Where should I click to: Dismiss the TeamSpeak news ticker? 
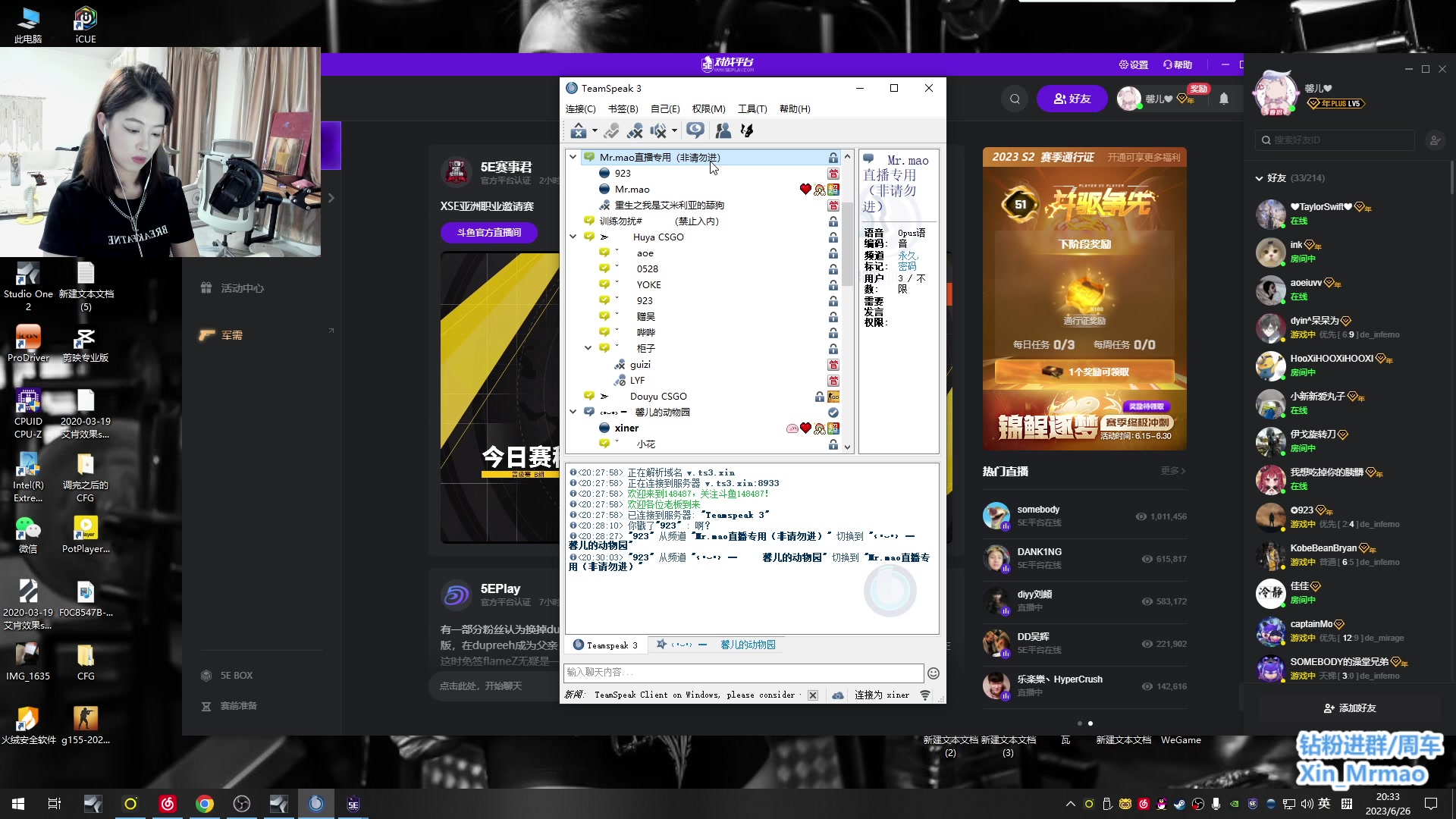coord(813,695)
